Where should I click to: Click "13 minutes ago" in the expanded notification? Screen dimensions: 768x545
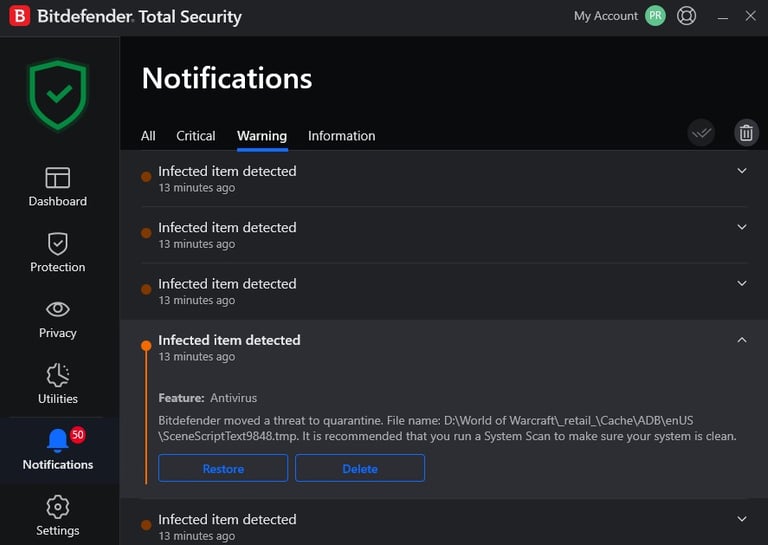(x=196, y=357)
